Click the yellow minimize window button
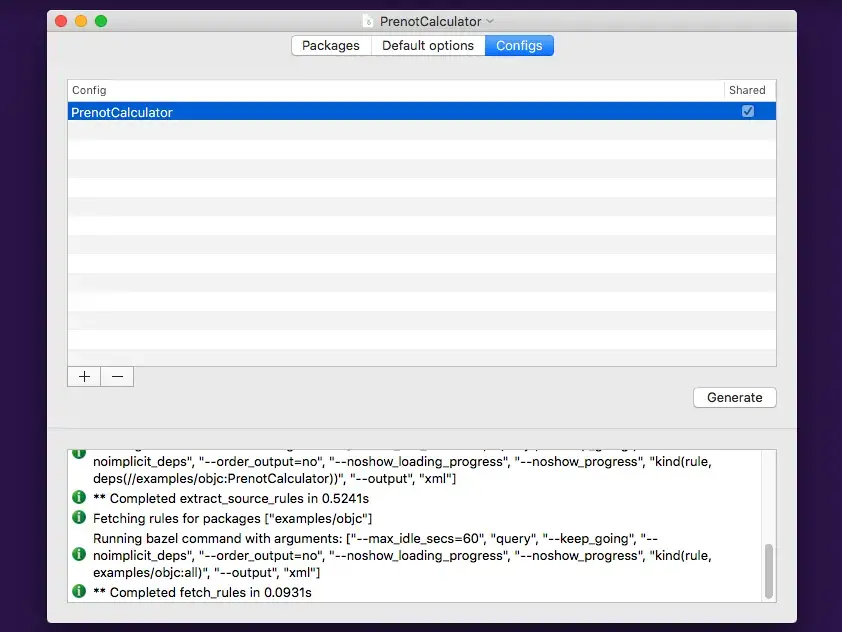 point(81,21)
